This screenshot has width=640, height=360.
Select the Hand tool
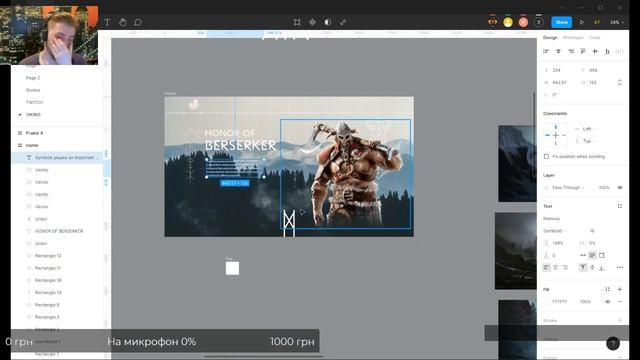[x=122, y=22]
